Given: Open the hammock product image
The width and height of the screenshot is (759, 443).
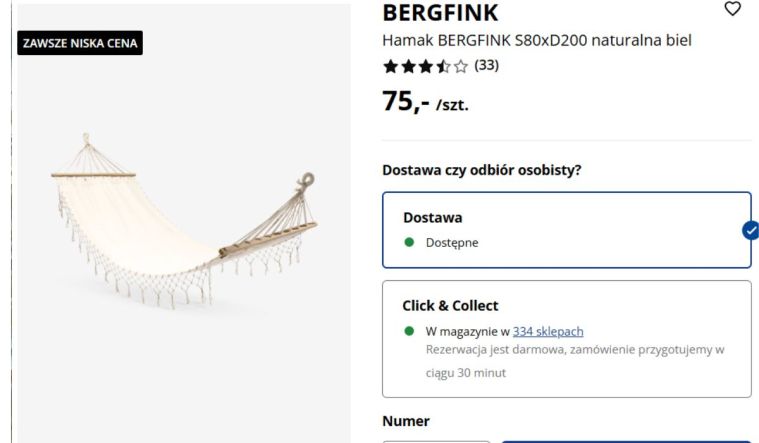Looking at the screenshot, I should 184,230.
